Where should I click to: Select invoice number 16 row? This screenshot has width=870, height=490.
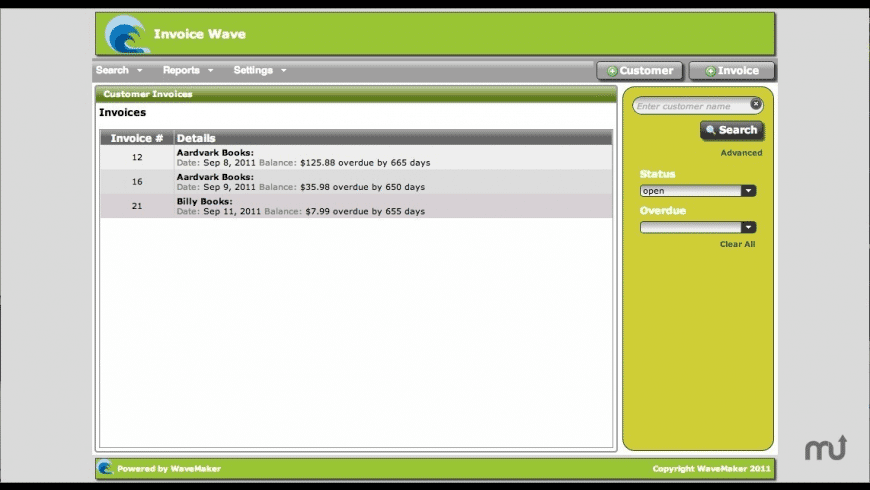click(x=356, y=182)
